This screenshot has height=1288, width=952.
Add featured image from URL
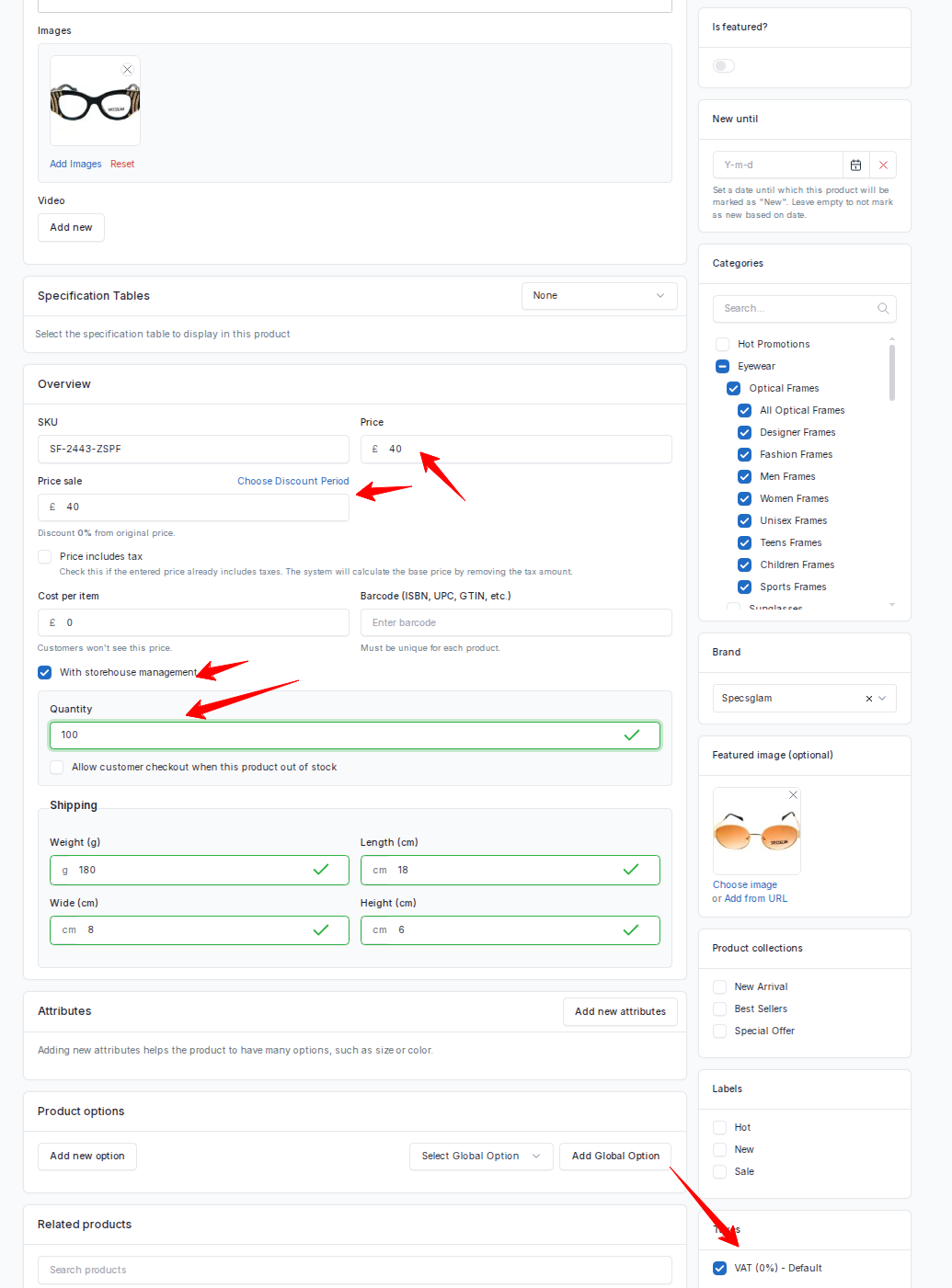pos(756,898)
